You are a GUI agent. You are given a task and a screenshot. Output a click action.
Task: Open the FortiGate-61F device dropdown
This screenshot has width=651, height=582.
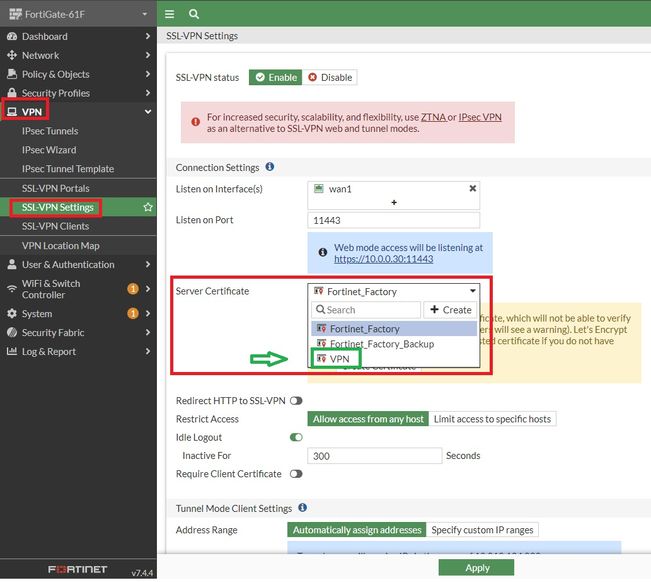145,14
